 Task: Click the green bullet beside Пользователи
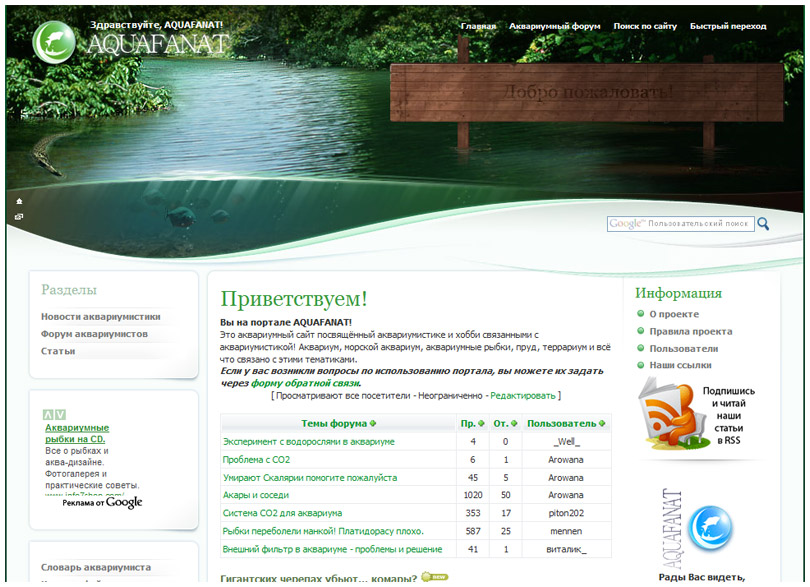641,348
